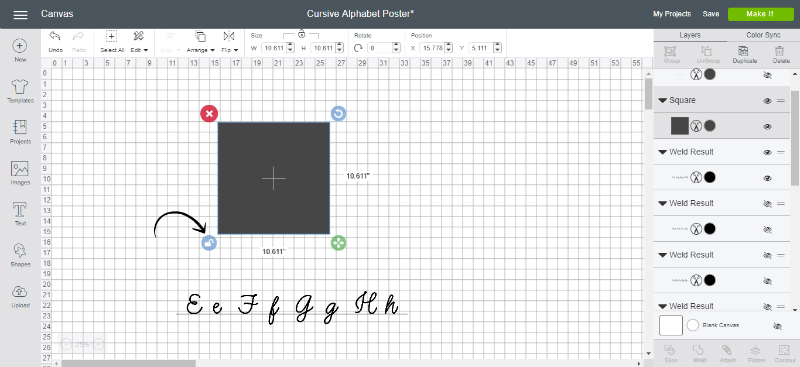Open My Projects
800x367 pixels.
(x=671, y=14)
